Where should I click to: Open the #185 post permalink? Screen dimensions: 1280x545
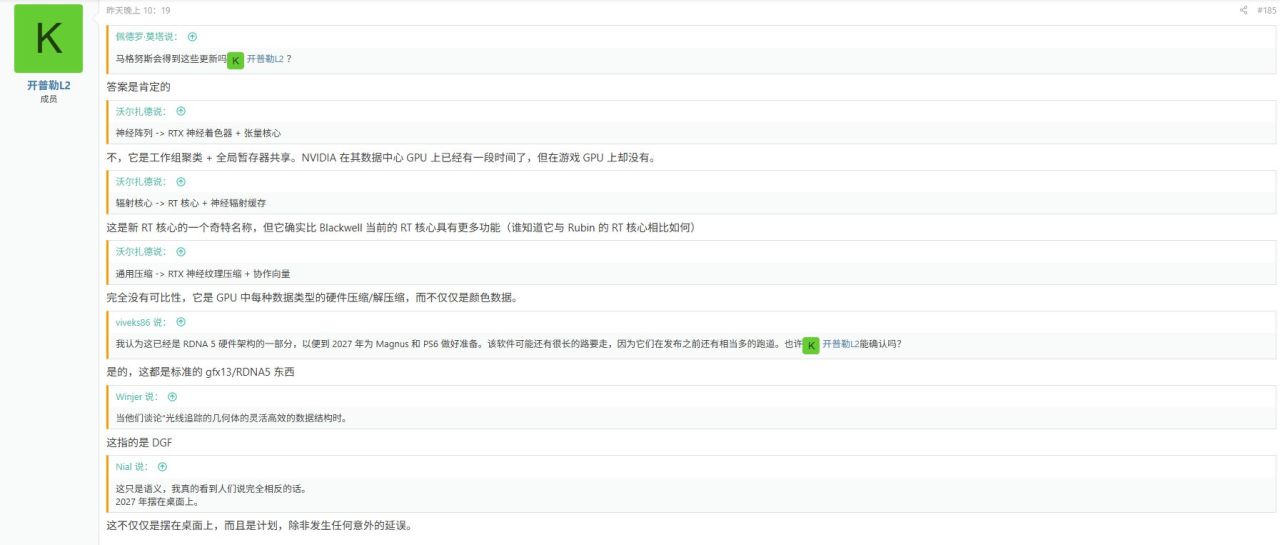(x=1267, y=10)
